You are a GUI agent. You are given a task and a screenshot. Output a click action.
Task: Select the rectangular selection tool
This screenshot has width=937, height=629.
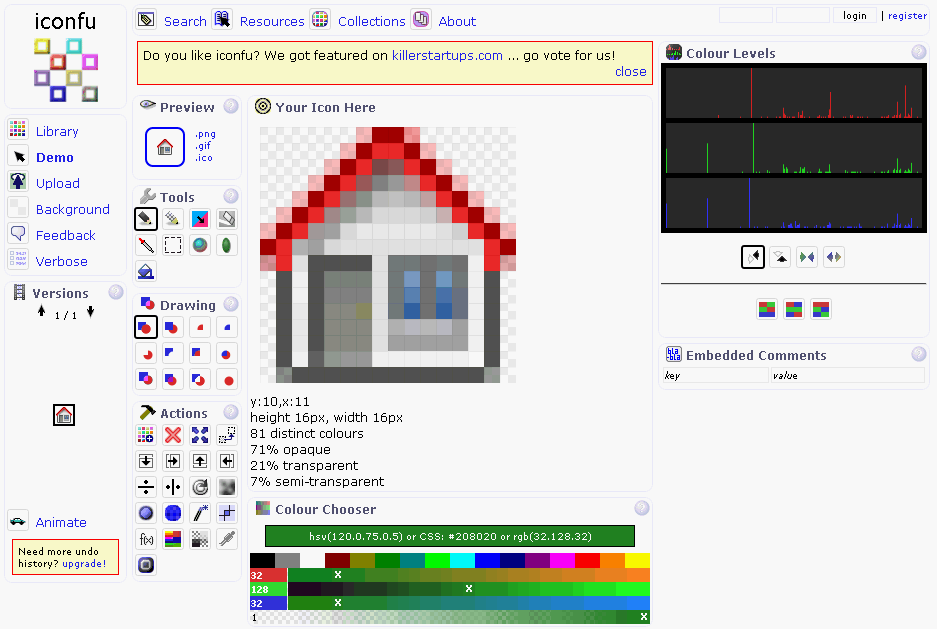(173, 244)
